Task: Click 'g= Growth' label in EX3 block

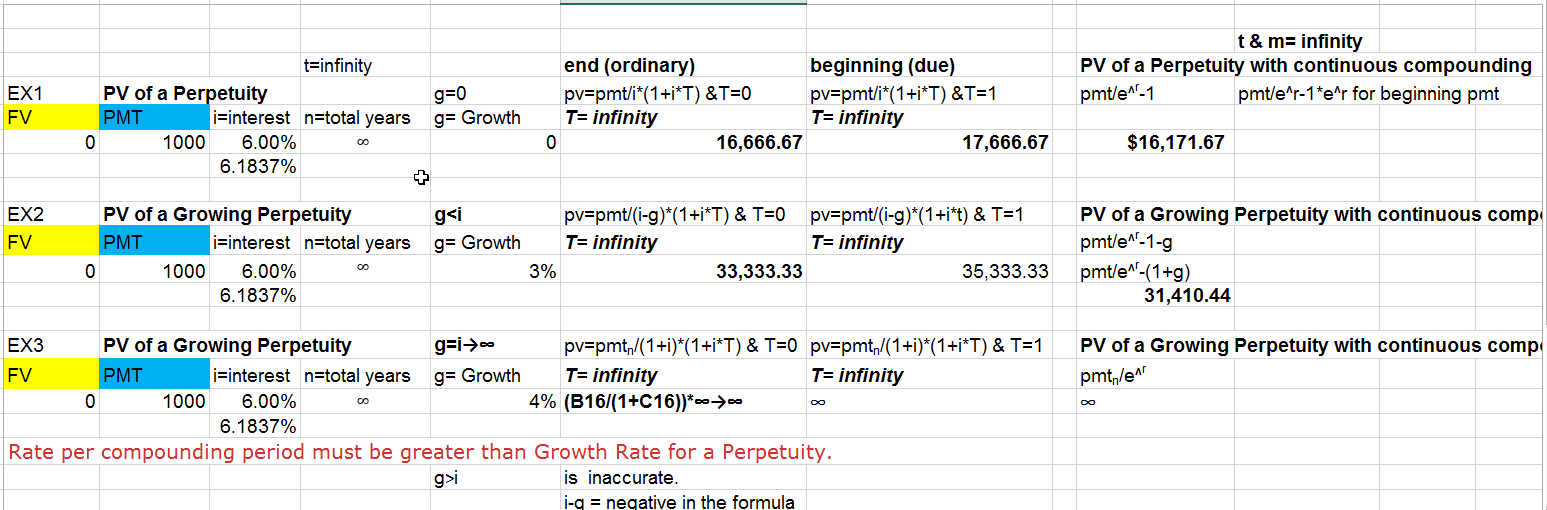Action: pyautogui.click(x=478, y=375)
